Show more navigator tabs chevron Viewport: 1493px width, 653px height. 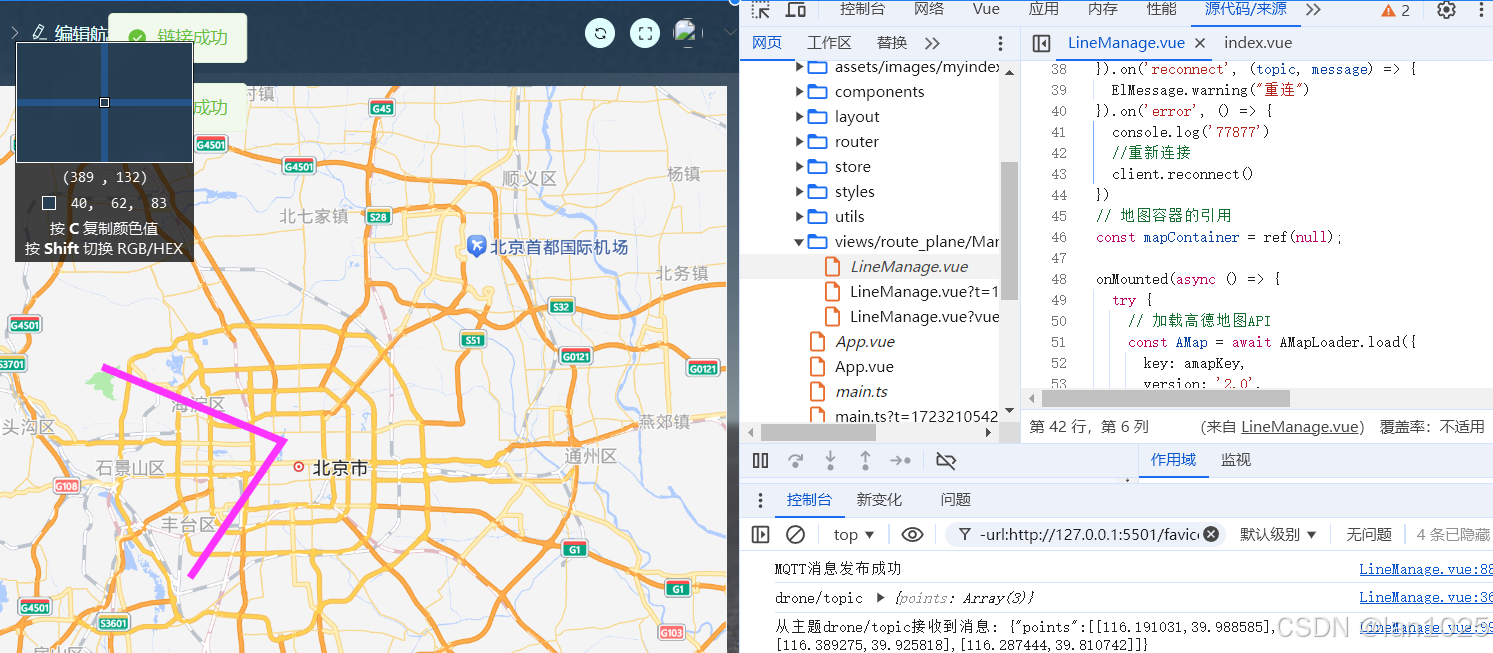click(x=932, y=43)
